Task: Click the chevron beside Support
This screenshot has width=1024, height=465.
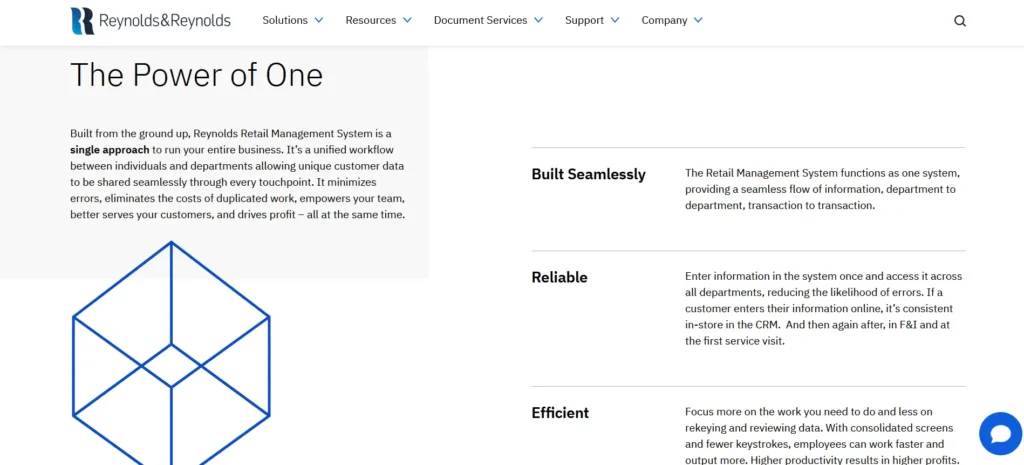Action: [615, 20]
